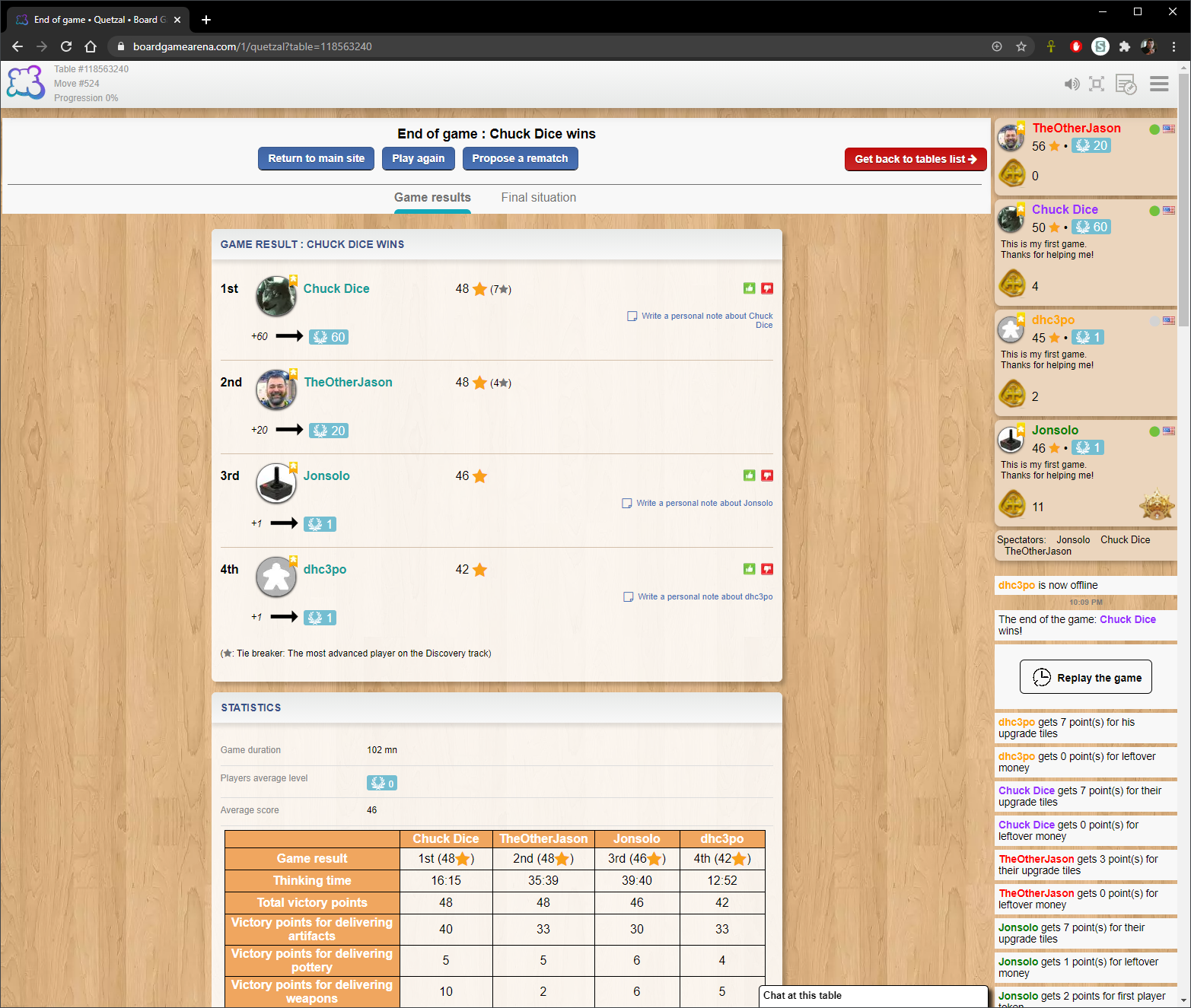This screenshot has width=1191, height=1008.
Task: Click the Board Game Arena logo
Action: [26, 82]
